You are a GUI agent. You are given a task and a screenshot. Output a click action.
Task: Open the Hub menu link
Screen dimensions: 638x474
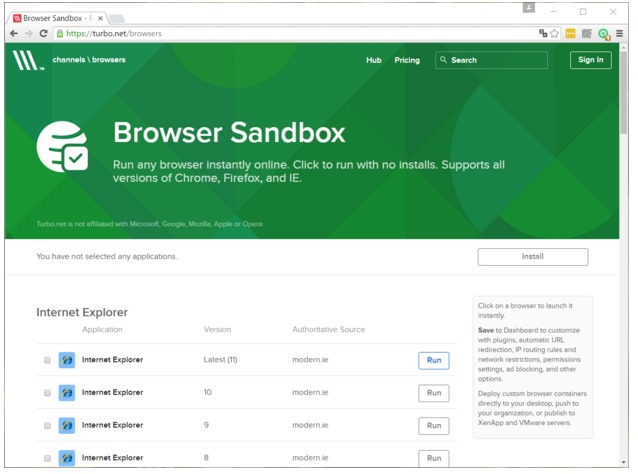[374, 60]
